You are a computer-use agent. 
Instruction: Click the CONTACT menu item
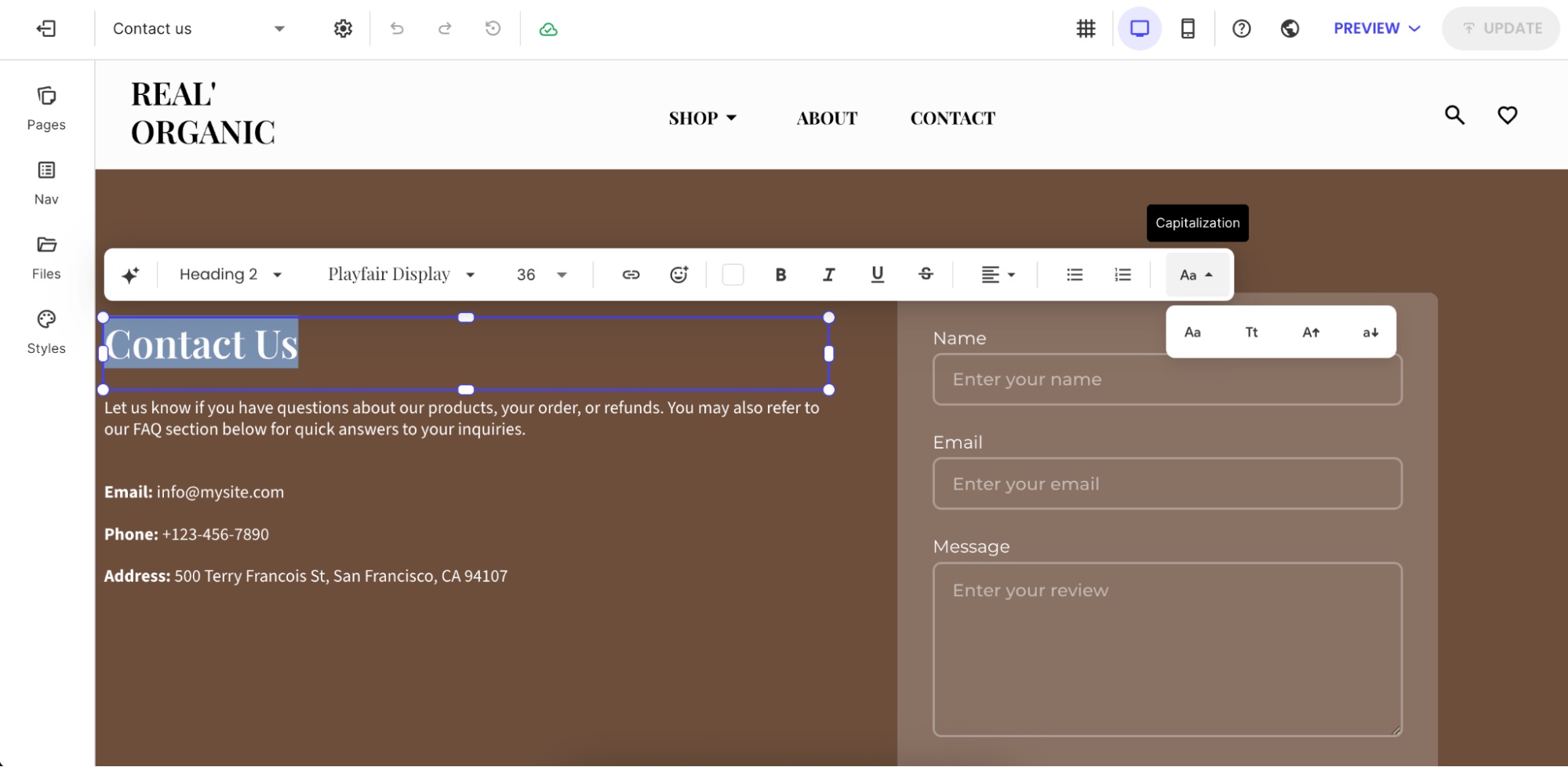pyautogui.click(x=952, y=118)
